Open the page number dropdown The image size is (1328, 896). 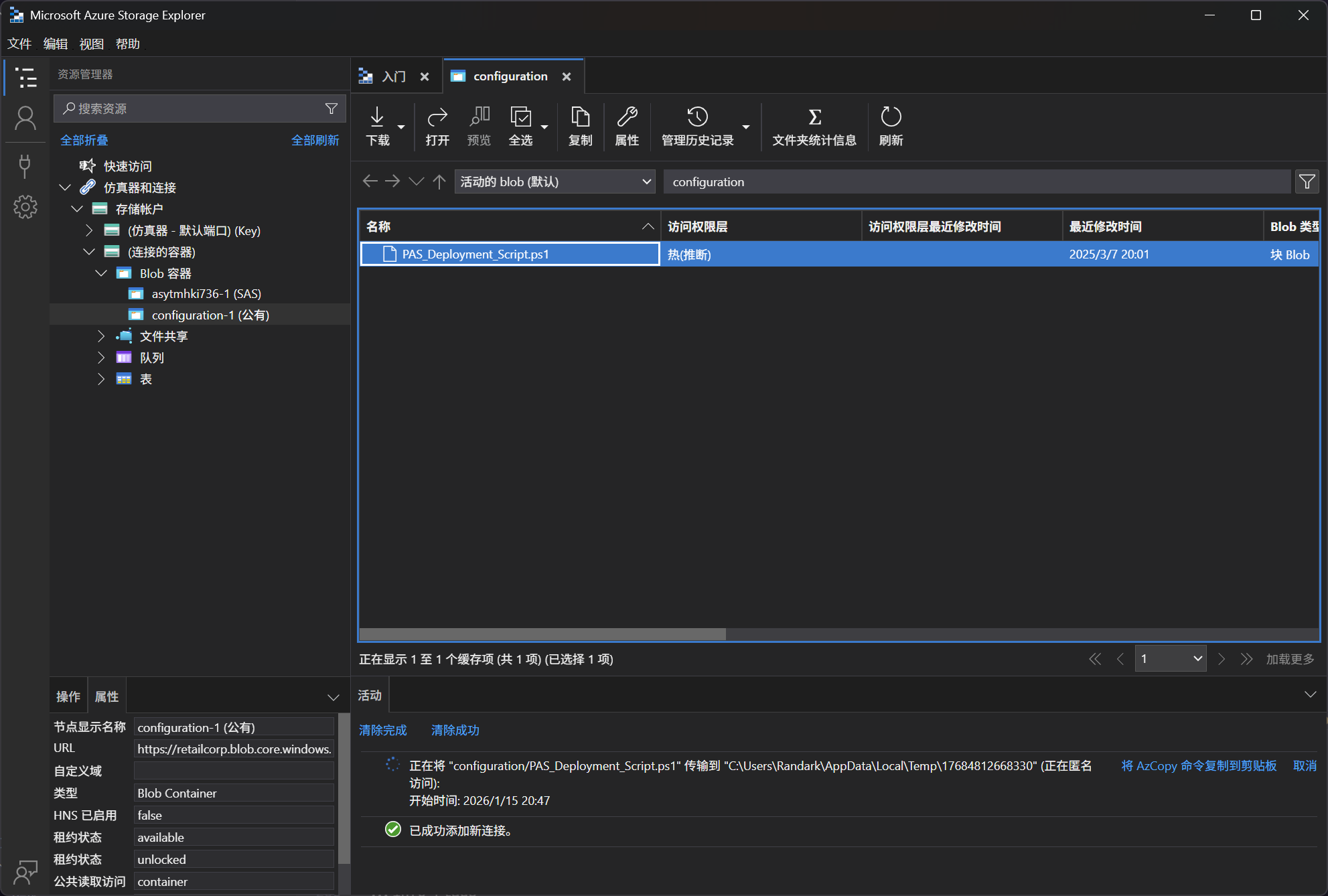(1170, 659)
